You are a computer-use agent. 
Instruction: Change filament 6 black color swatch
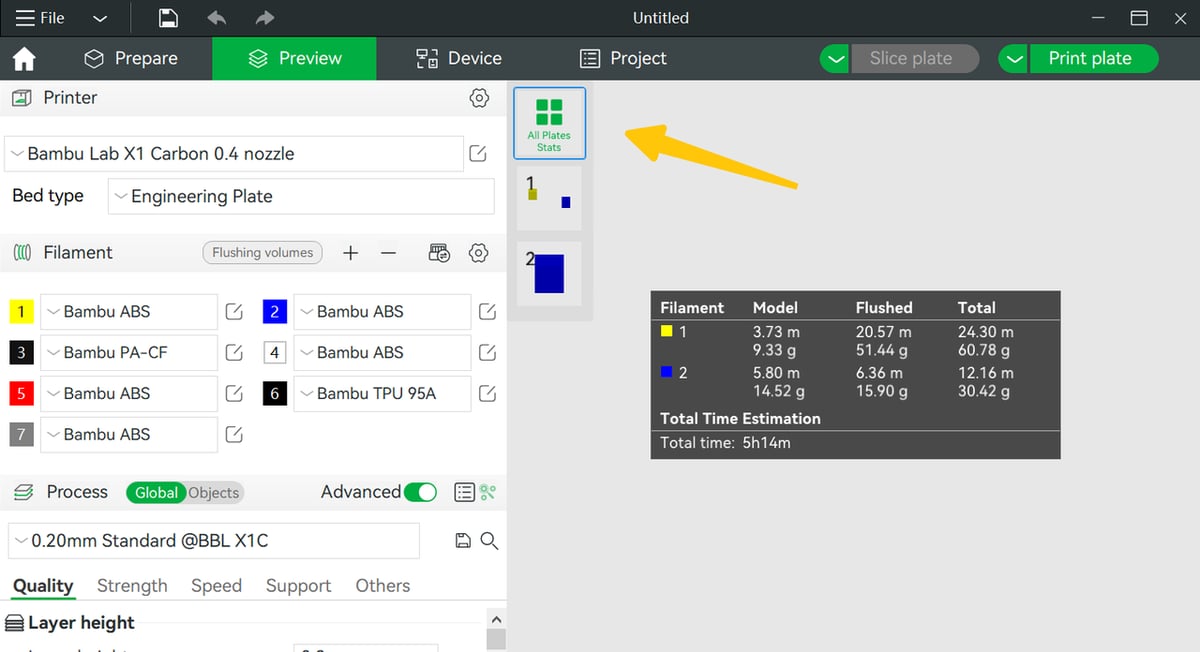click(x=275, y=394)
